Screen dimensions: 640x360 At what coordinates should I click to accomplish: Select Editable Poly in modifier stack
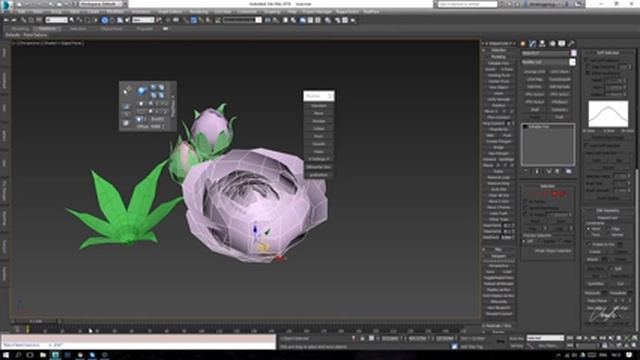539,127
